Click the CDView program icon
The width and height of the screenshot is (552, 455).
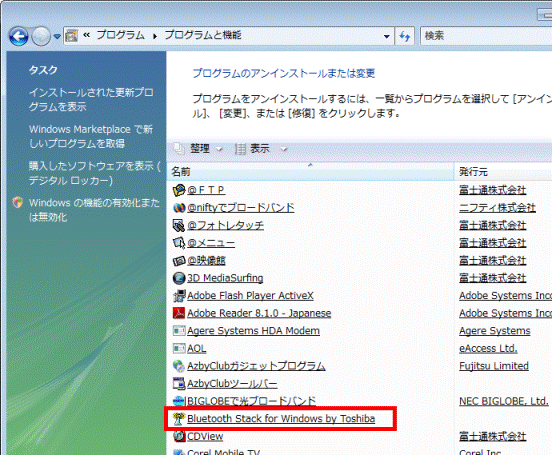(179, 436)
